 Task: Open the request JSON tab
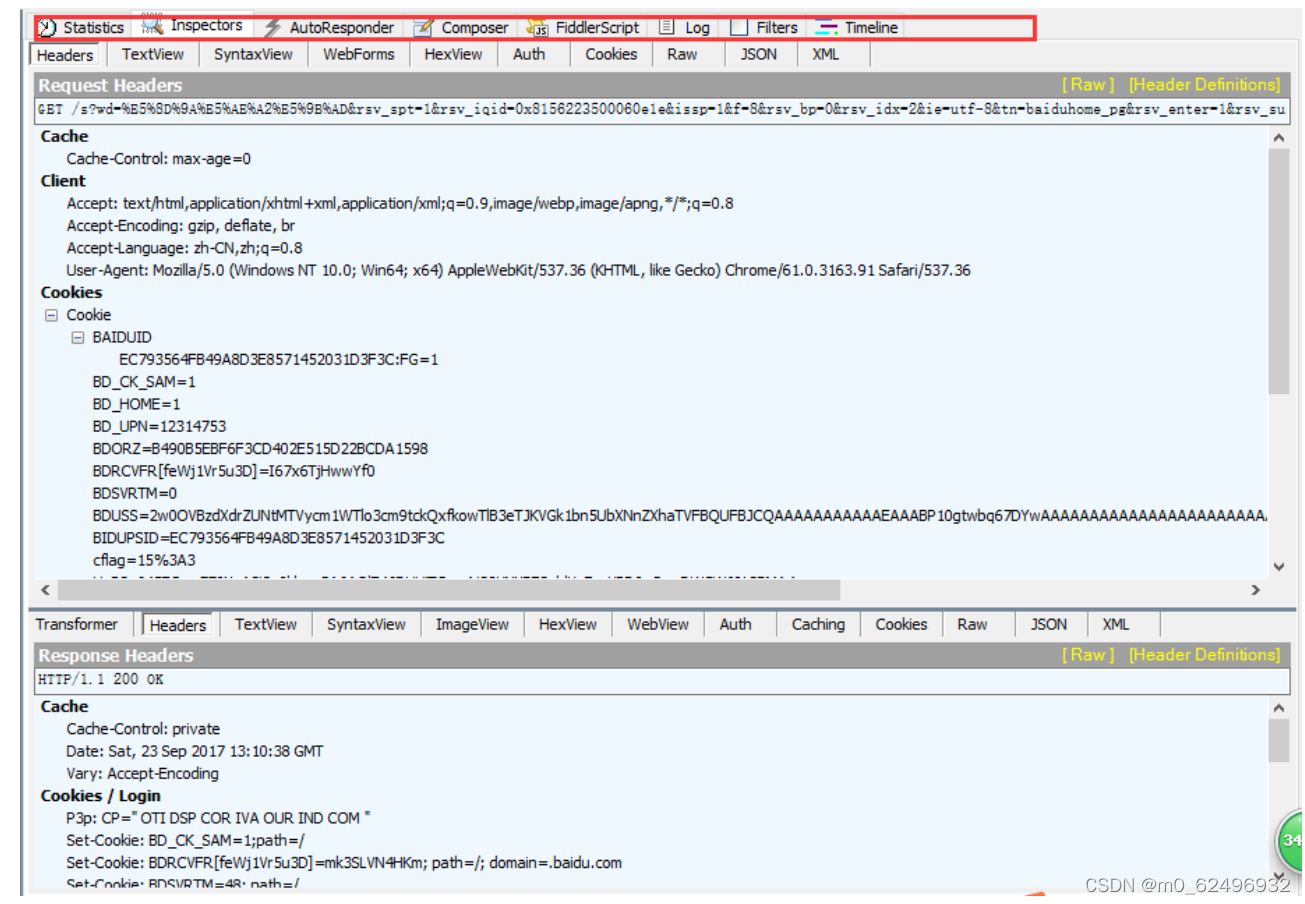click(x=759, y=54)
